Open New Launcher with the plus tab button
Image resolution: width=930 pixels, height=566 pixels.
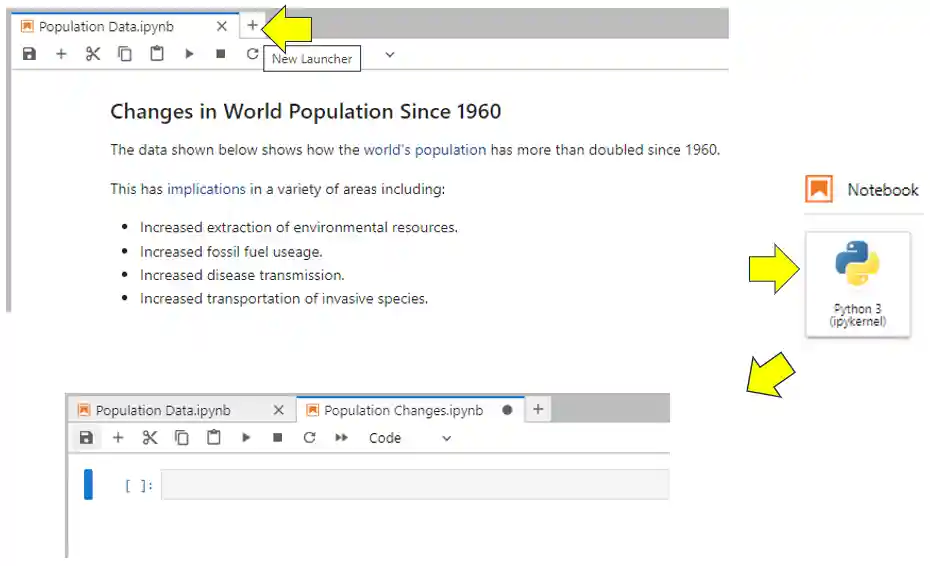[x=252, y=26]
